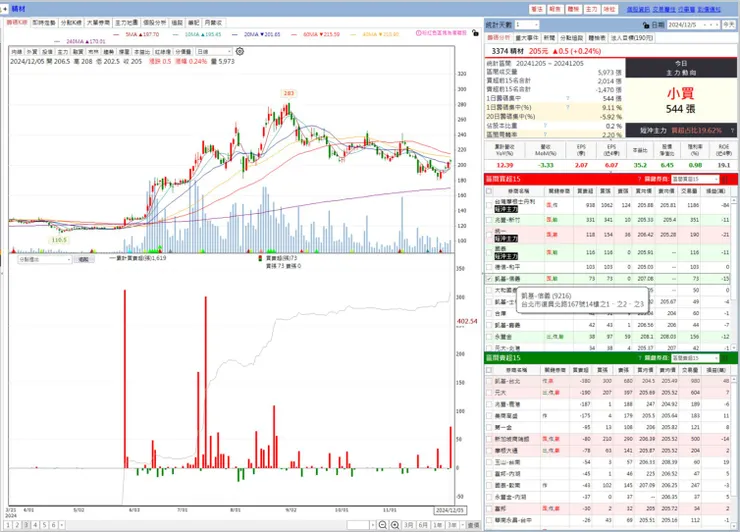This screenshot has height=532, width=740.
Task: Click the help icon in the 區間賣超15 header
Action: (639, 358)
